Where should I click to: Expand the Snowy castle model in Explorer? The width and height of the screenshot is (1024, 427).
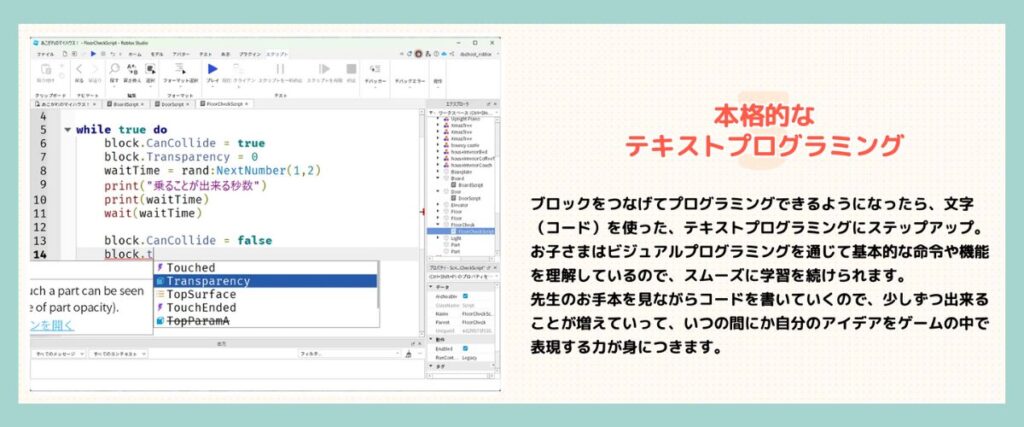[x=438, y=144]
